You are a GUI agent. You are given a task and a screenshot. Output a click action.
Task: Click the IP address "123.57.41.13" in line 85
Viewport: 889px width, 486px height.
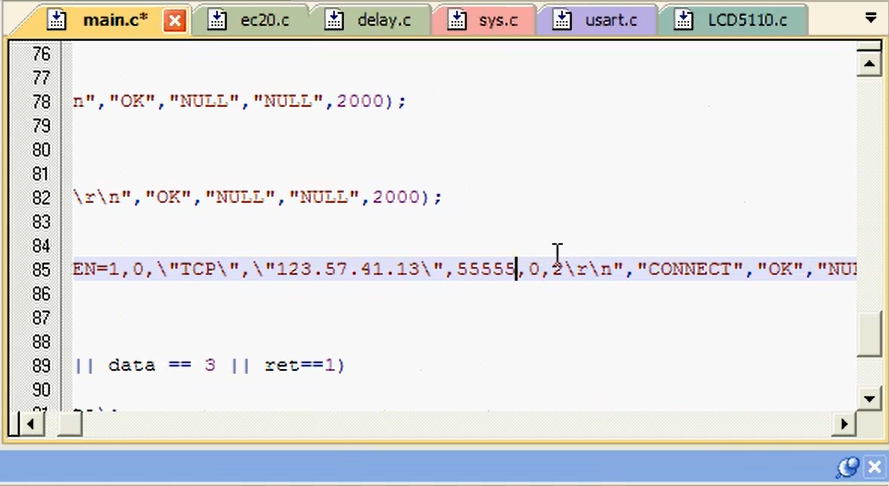point(348,269)
